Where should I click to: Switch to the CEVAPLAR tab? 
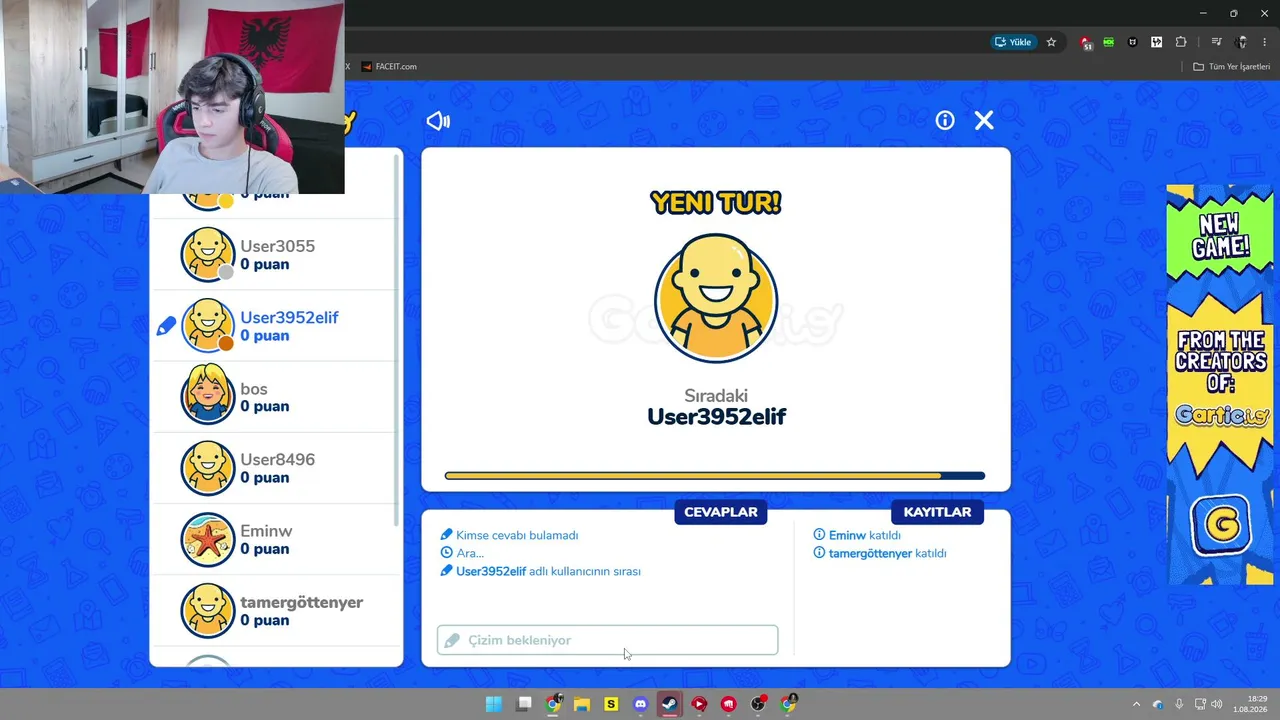coord(721,512)
